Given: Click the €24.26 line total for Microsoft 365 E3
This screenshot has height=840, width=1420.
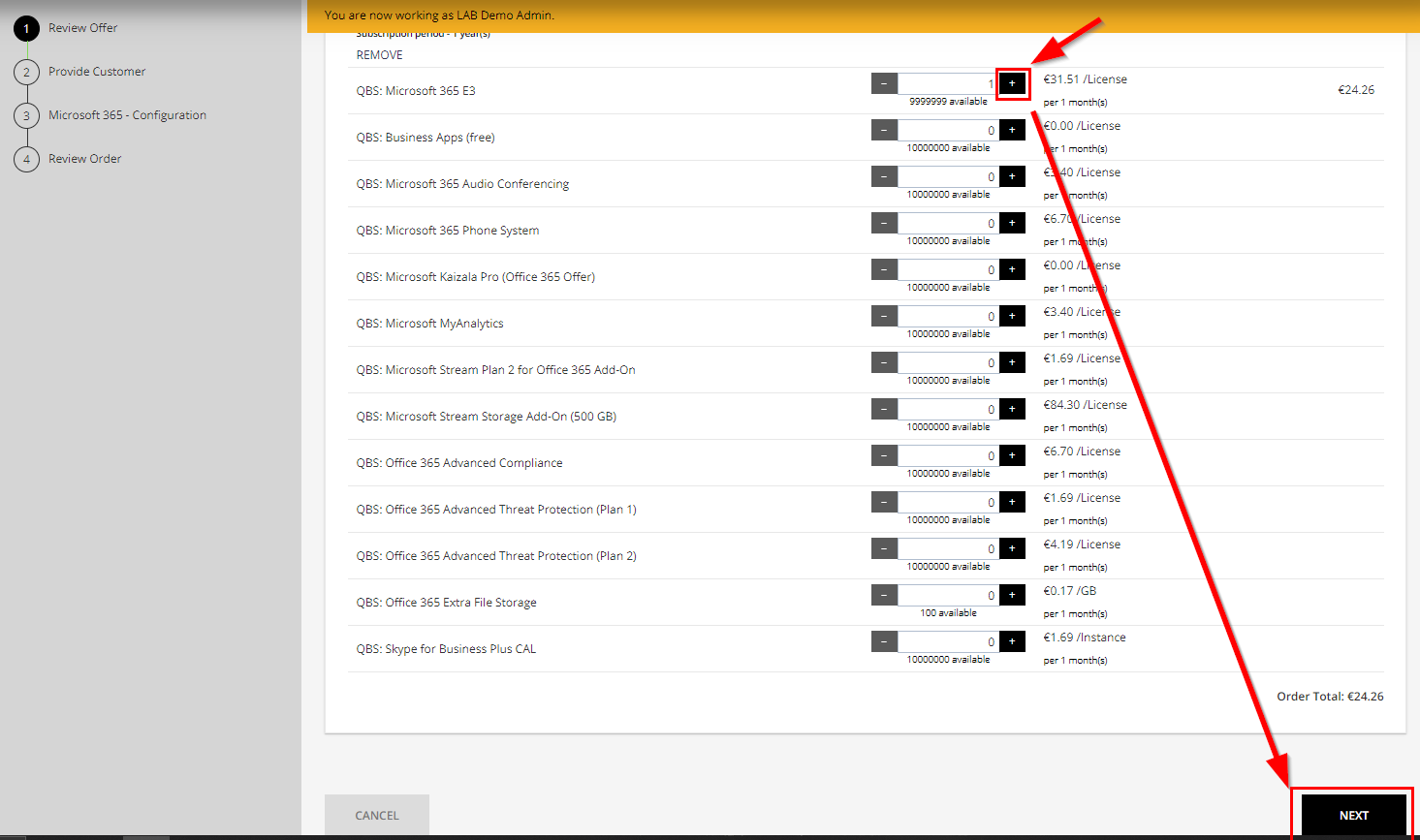Looking at the screenshot, I should tap(1356, 90).
